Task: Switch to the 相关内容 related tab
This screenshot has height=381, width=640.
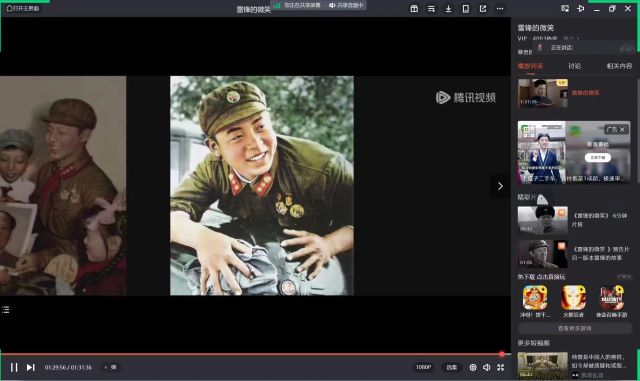Action: coord(619,66)
